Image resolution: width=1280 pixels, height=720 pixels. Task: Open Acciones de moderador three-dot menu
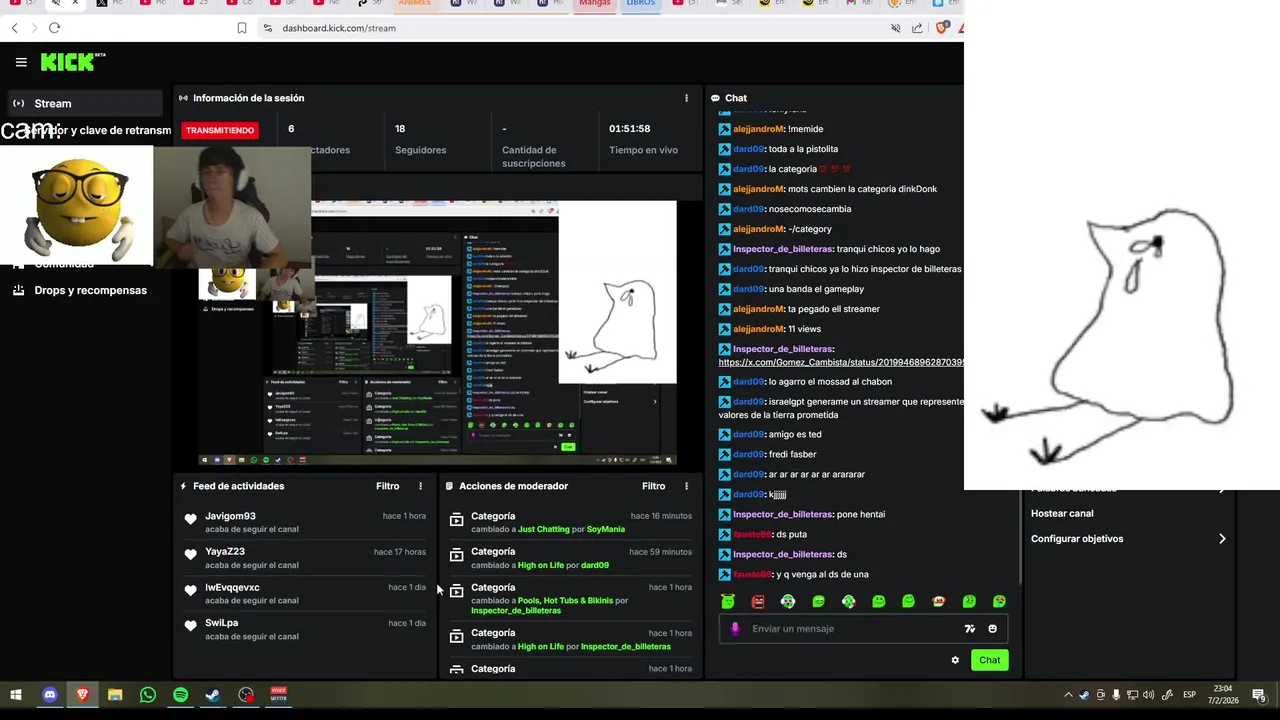686,486
